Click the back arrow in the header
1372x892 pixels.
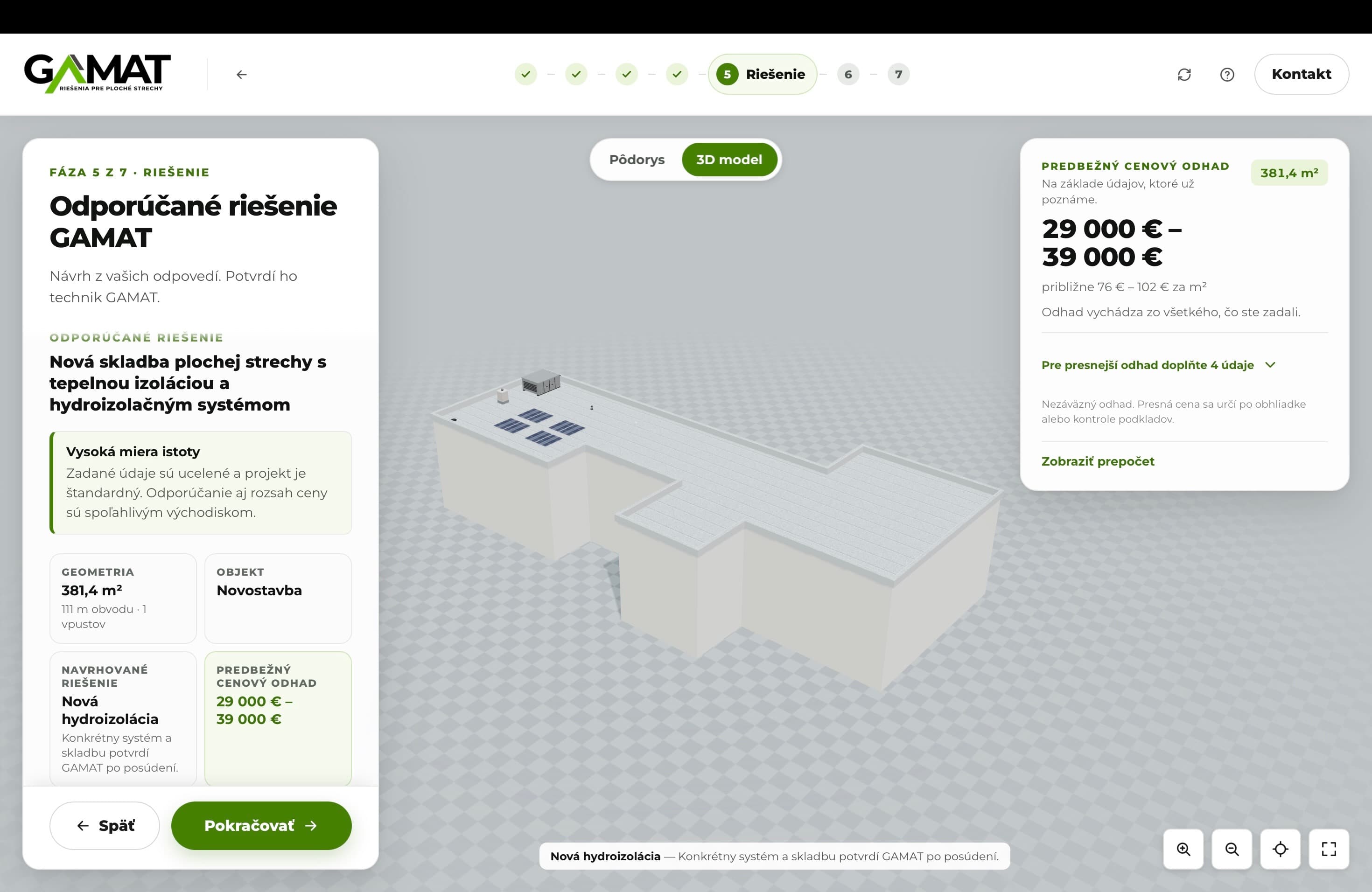[242, 74]
